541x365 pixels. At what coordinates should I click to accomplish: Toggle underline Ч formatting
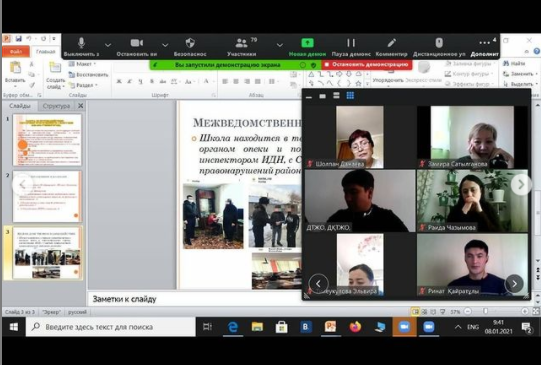tap(140, 81)
